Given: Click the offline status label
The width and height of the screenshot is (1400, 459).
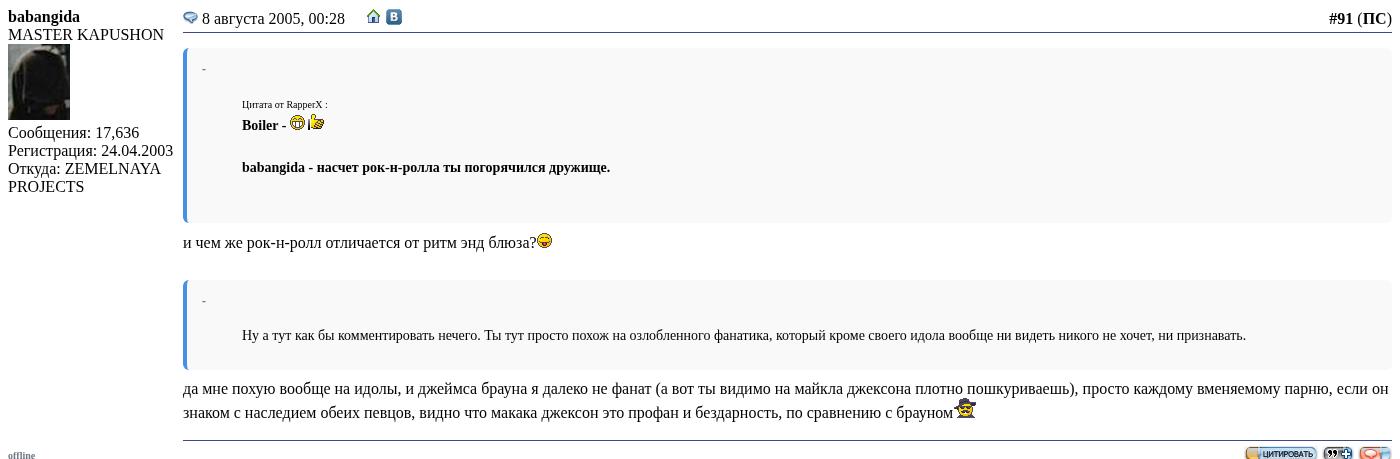Looking at the screenshot, I should (x=21, y=455).
